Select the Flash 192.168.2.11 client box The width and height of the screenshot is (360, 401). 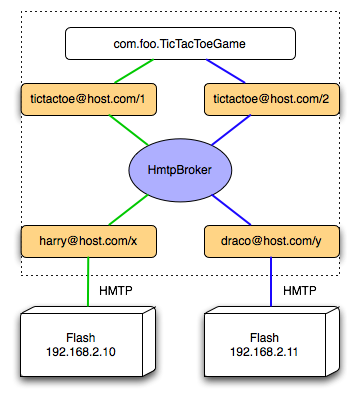tap(272, 342)
